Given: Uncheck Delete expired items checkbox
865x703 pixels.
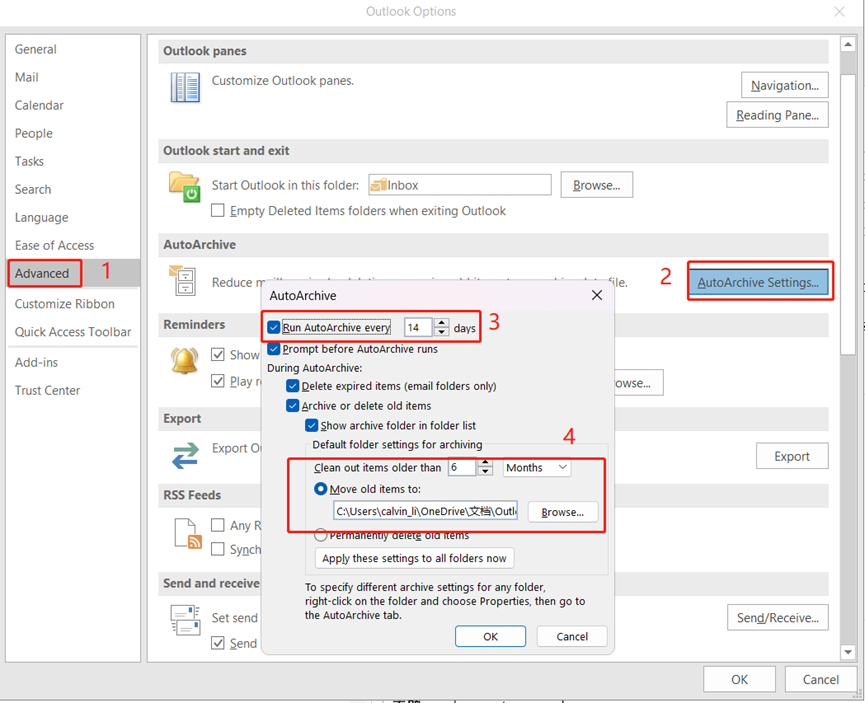Looking at the screenshot, I should pos(292,386).
